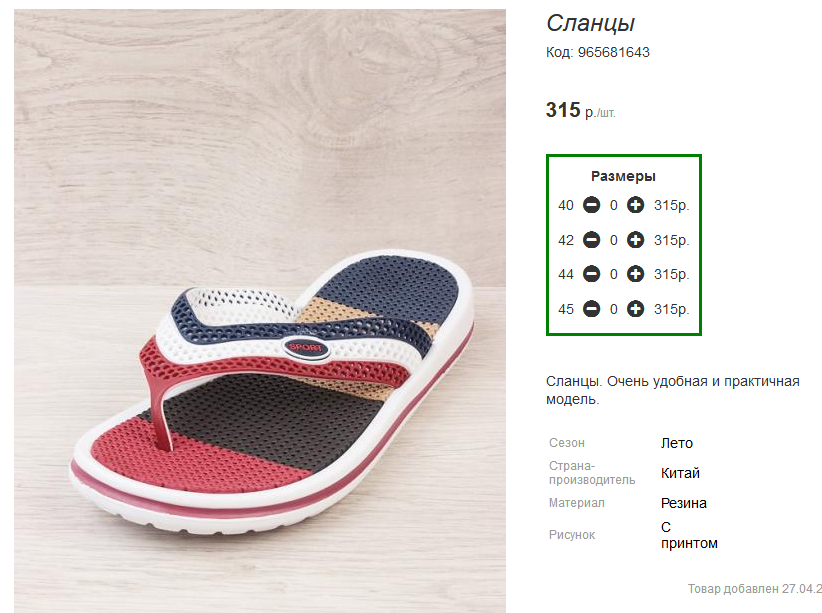The height and width of the screenshot is (613, 822).
Task: Click the Китай country value
Action: pos(680,473)
